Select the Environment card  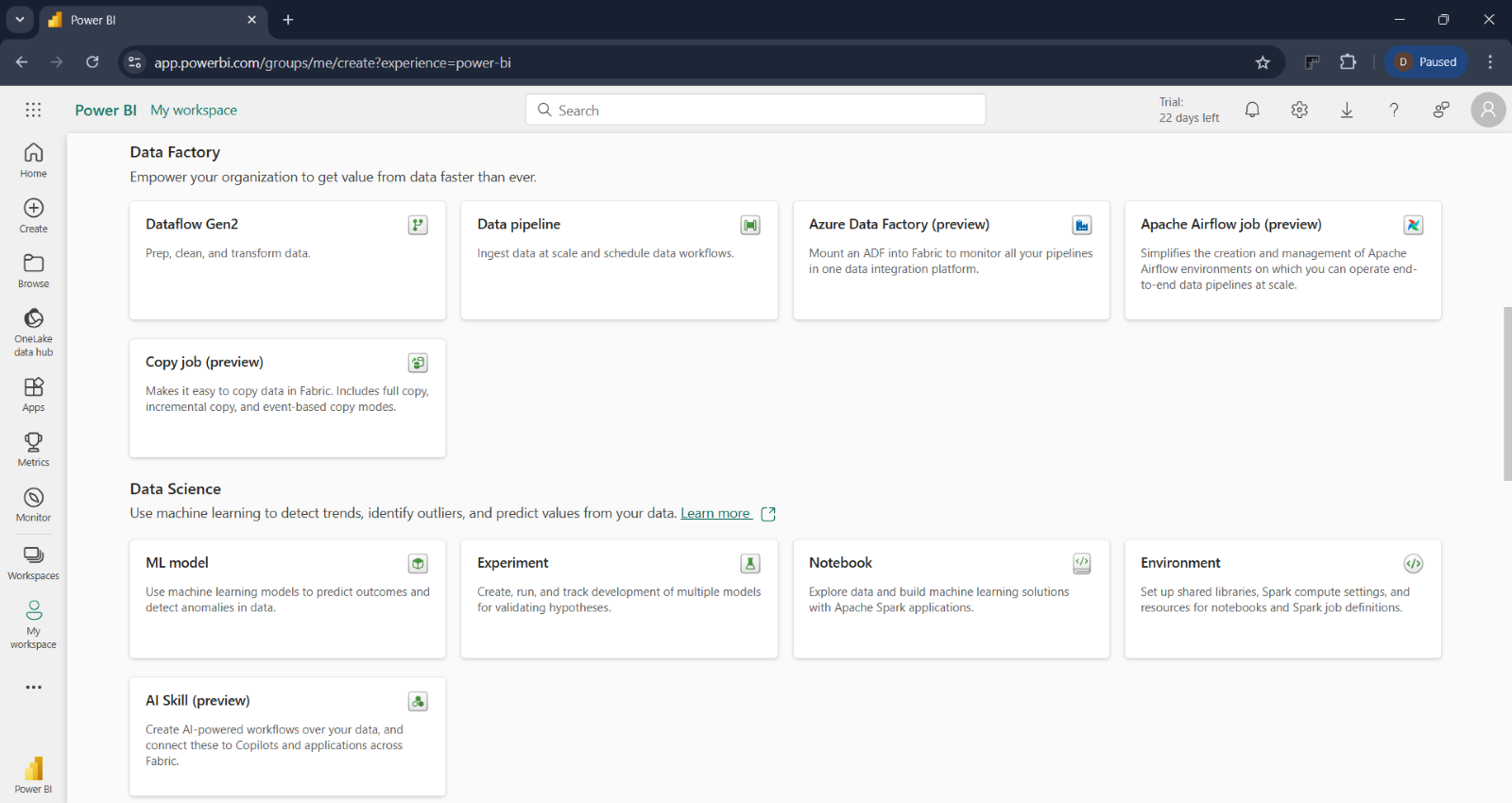1282,599
